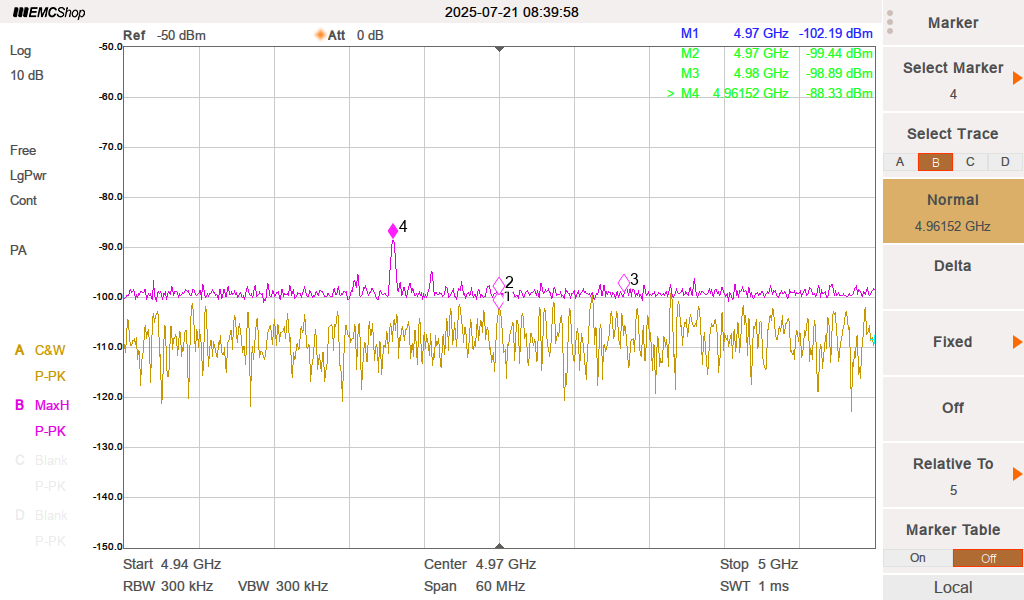Click the EMCShop logo

[49, 13]
